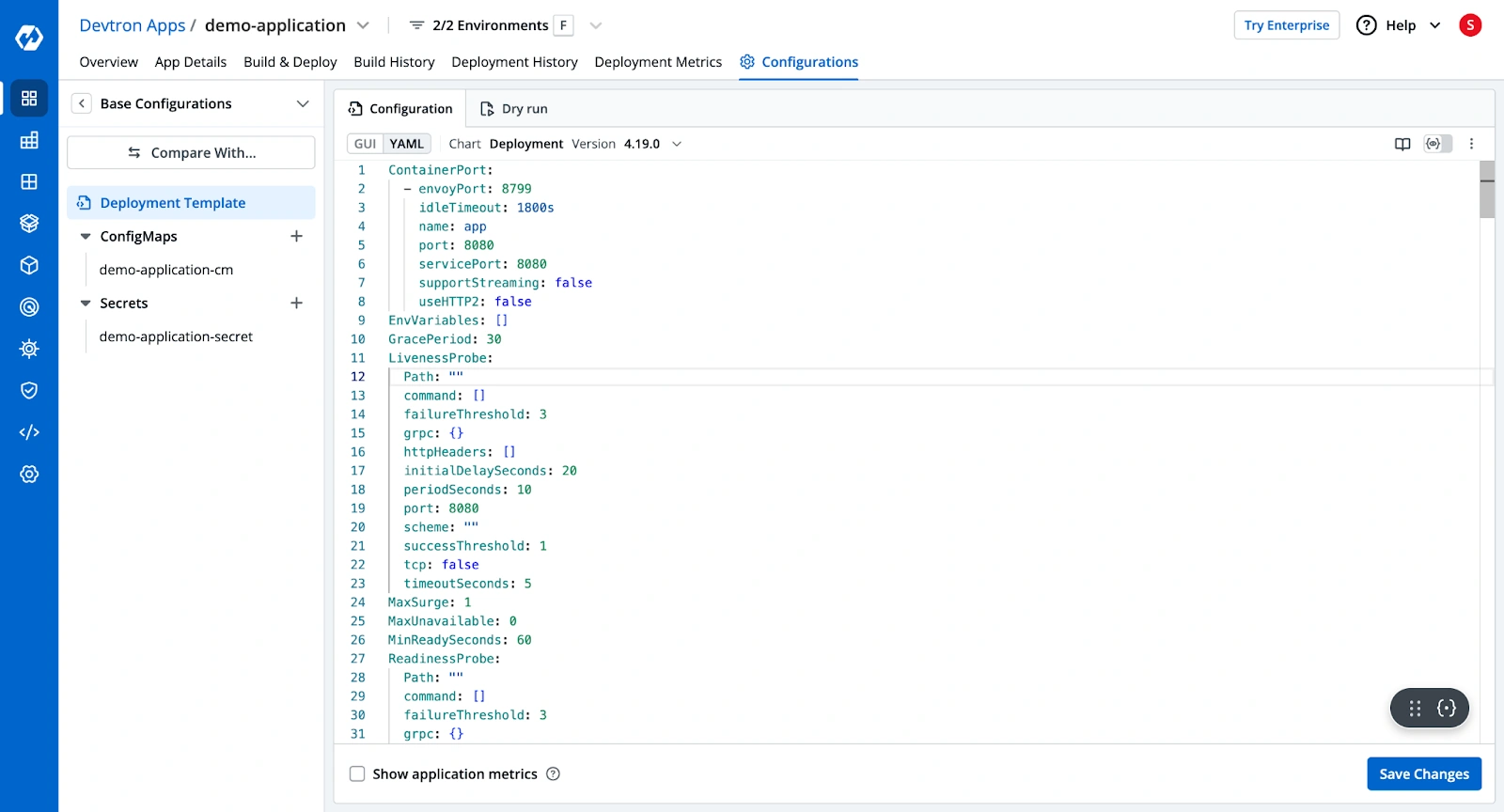1504x812 pixels.
Task: Follow the Devtron Apps breadcrumb link
Action: pos(133,25)
